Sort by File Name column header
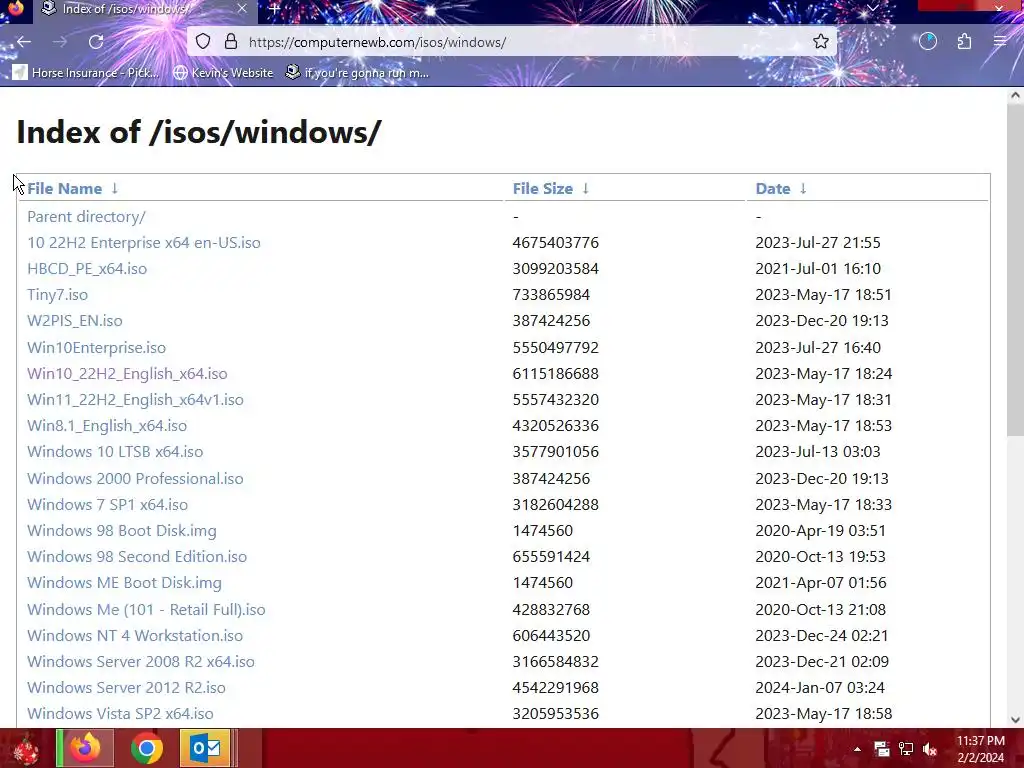The width and height of the screenshot is (1024, 768). coord(65,189)
